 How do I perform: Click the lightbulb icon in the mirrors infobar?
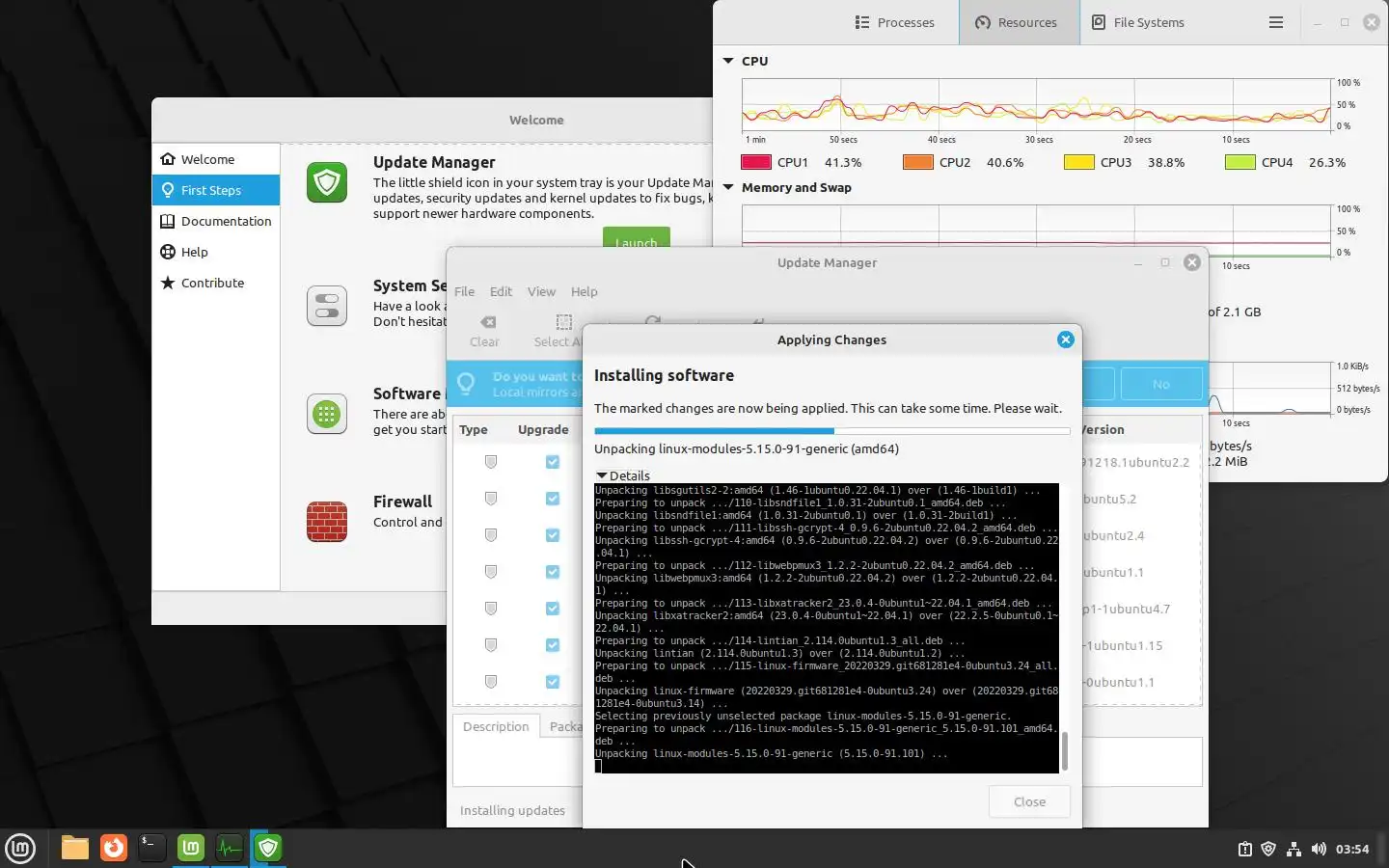point(466,384)
